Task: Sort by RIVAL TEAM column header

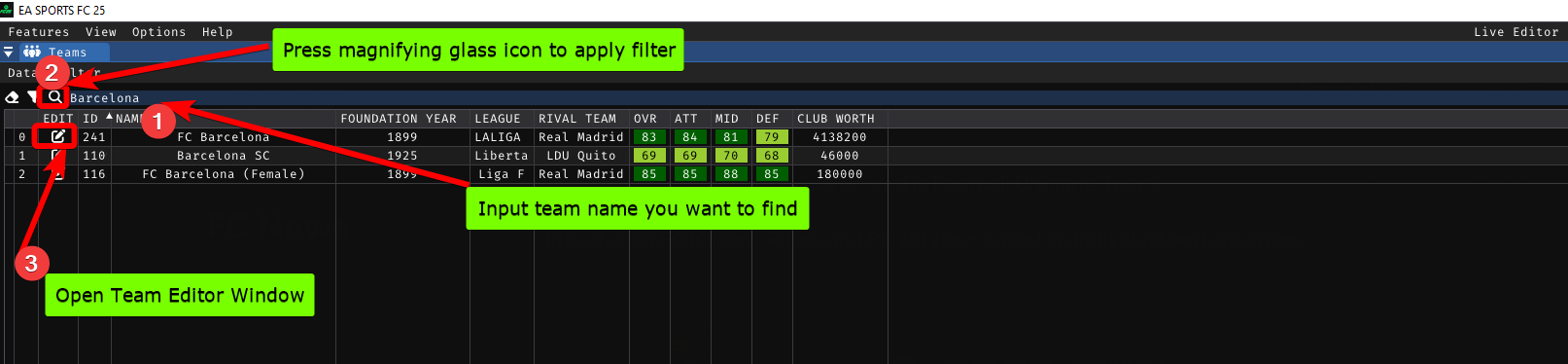Action: coord(577,119)
